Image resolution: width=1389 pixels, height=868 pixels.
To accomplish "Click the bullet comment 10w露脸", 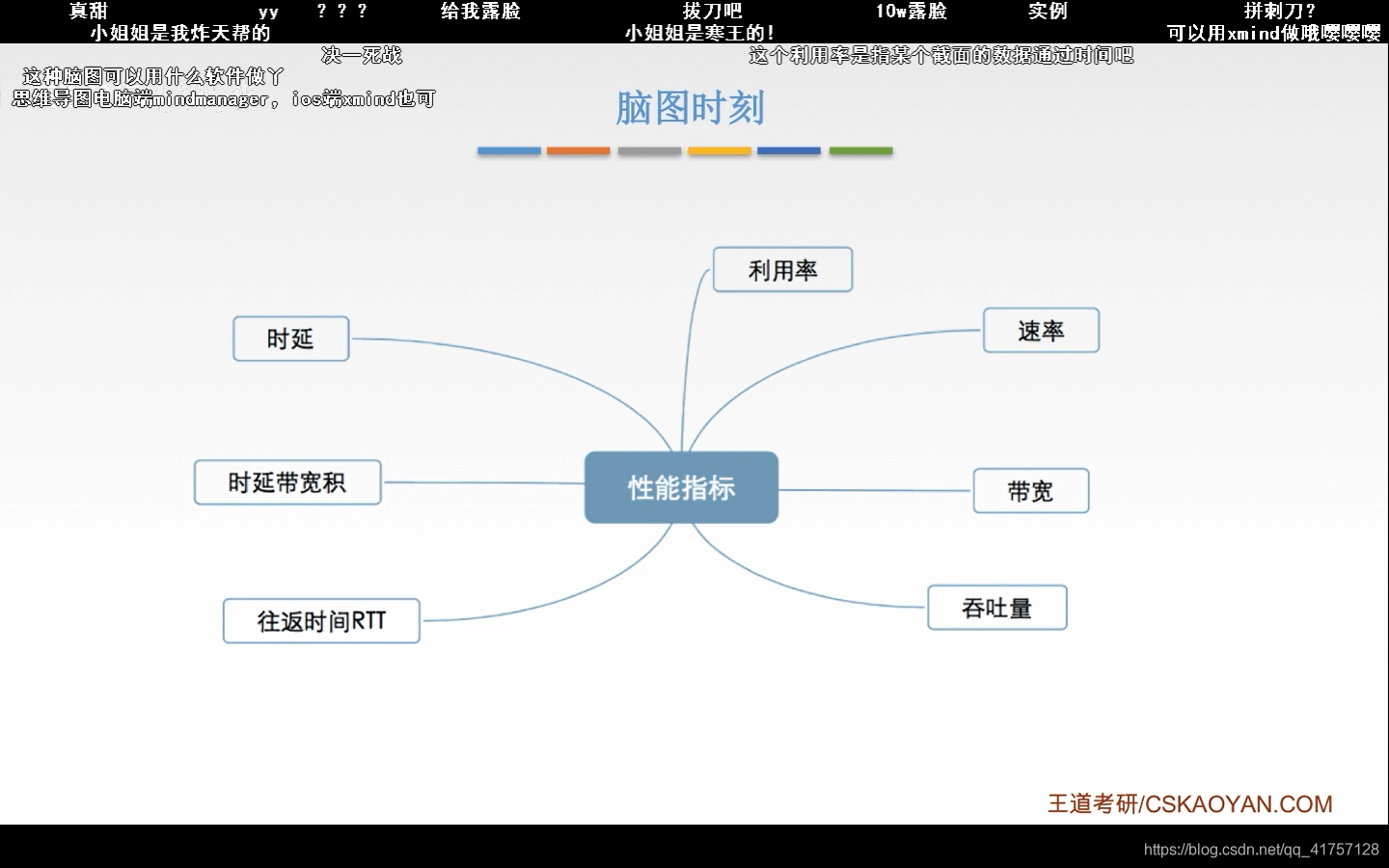I will point(911,11).
